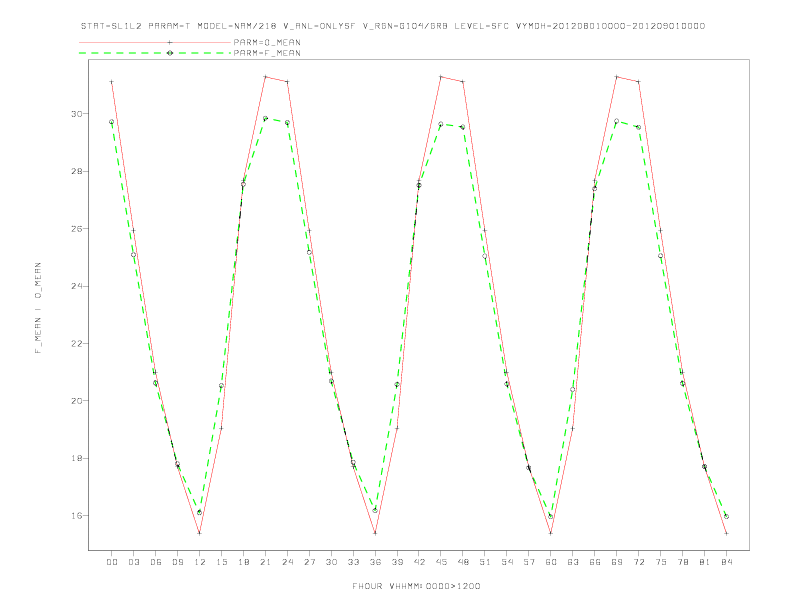Click V_RGN=G104/GRB in the chart title
This screenshot has height=612, width=792.
click(405, 26)
